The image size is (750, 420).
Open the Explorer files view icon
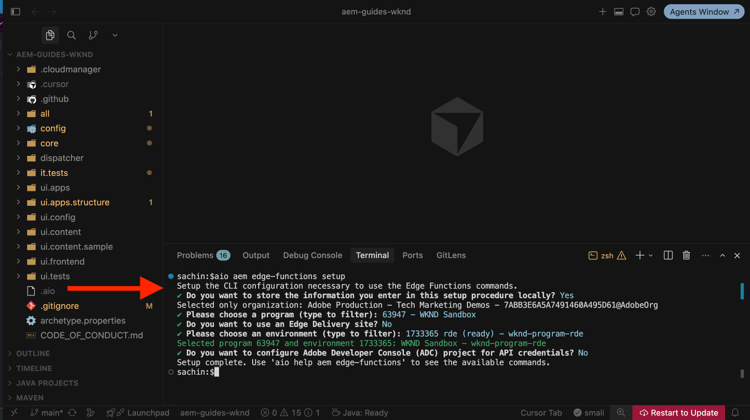tap(50, 35)
